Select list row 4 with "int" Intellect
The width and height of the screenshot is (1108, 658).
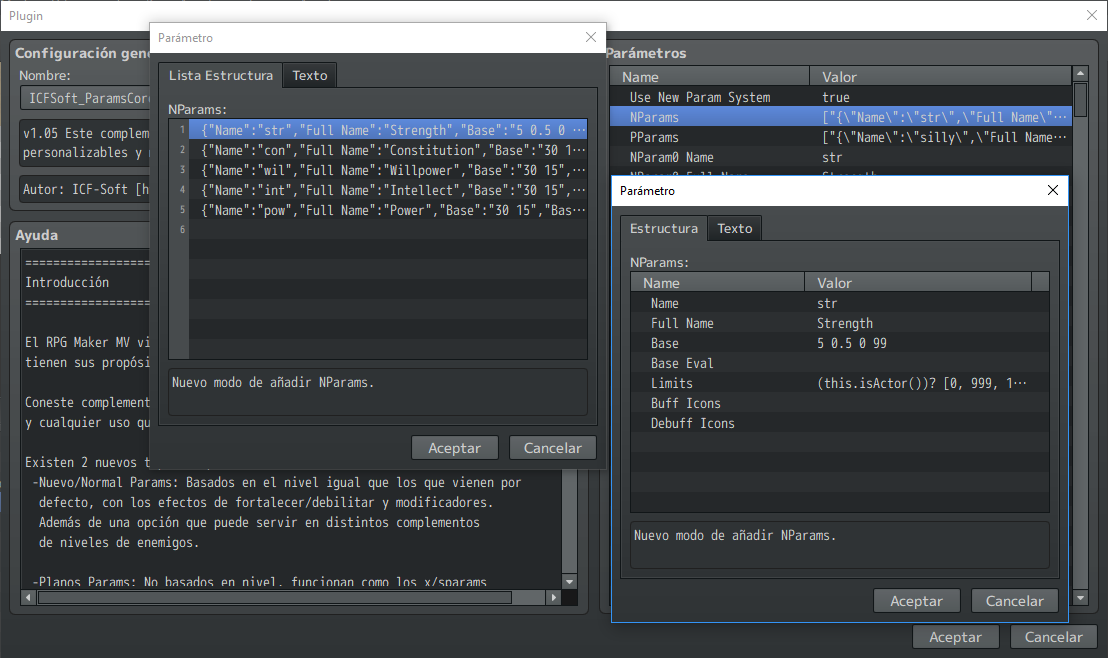387,190
